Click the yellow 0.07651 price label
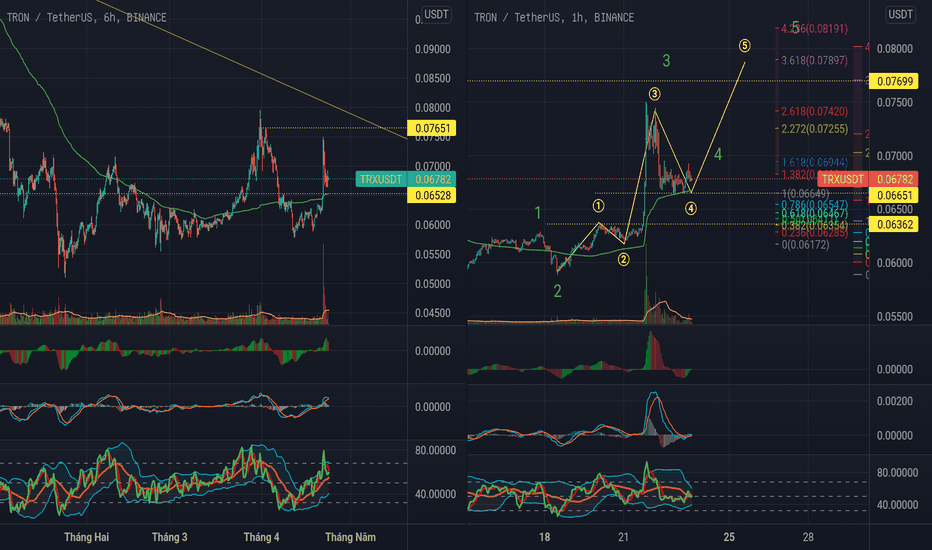 coord(432,128)
